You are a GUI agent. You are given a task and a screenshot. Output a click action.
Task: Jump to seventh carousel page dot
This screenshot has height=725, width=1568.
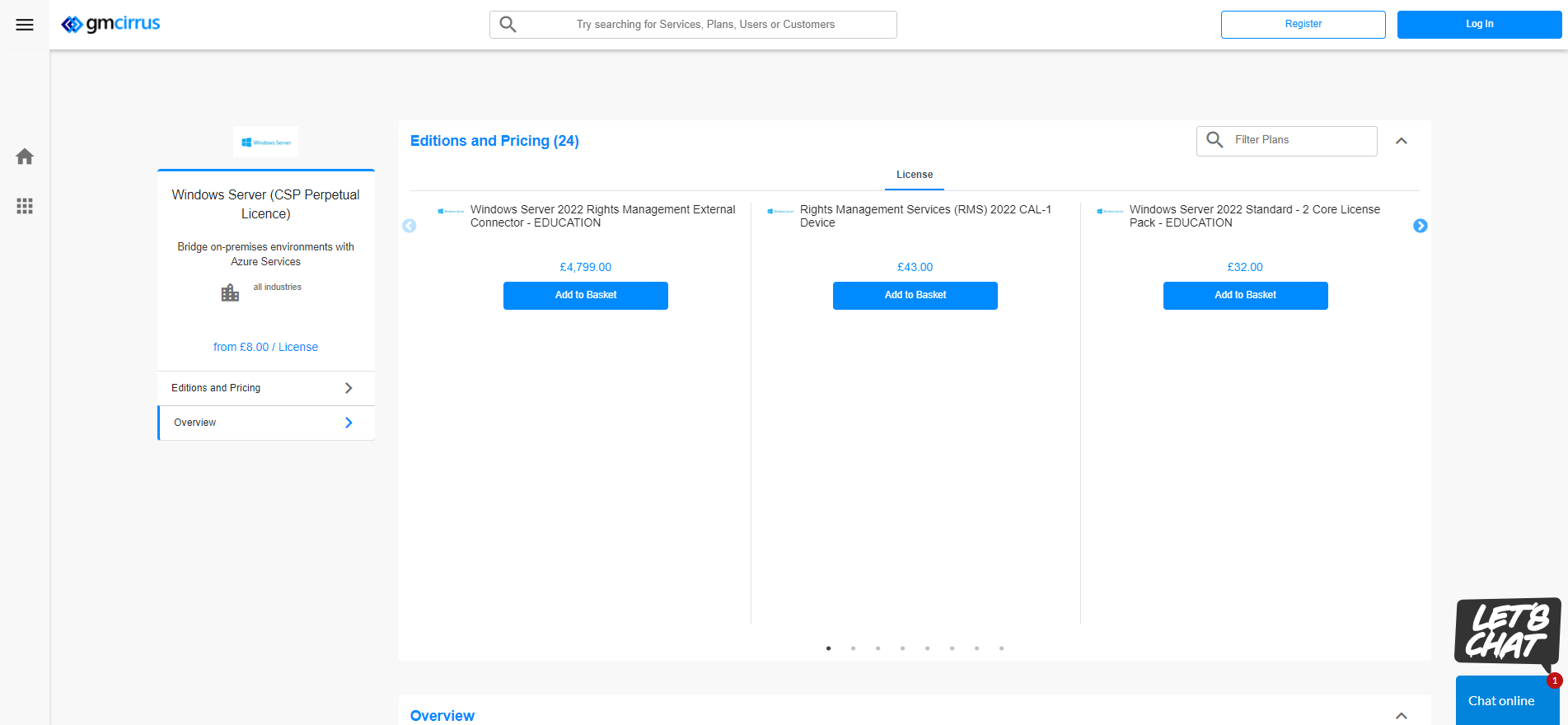(x=976, y=648)
